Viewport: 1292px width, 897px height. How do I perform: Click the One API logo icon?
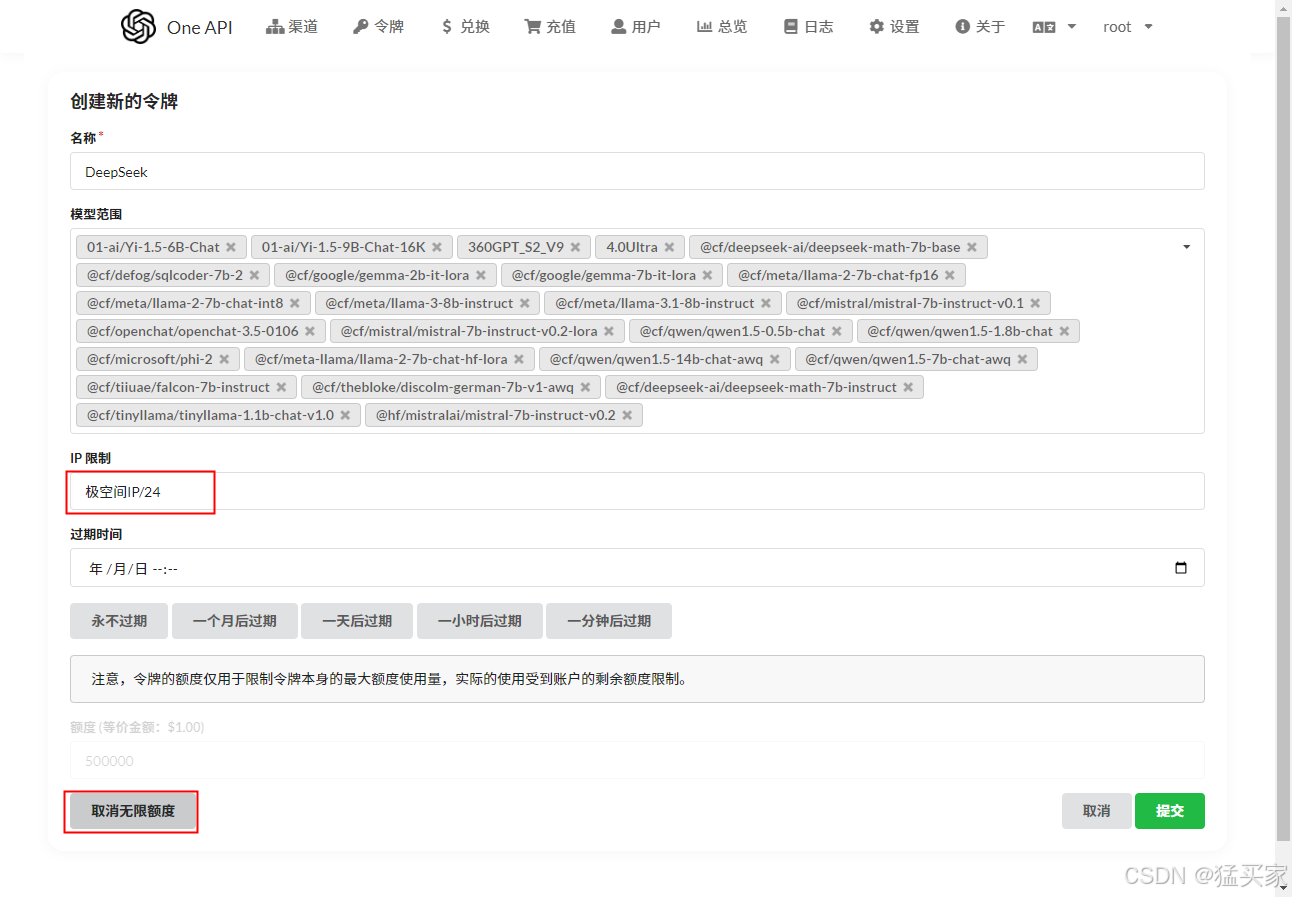[x=139, y=27]
